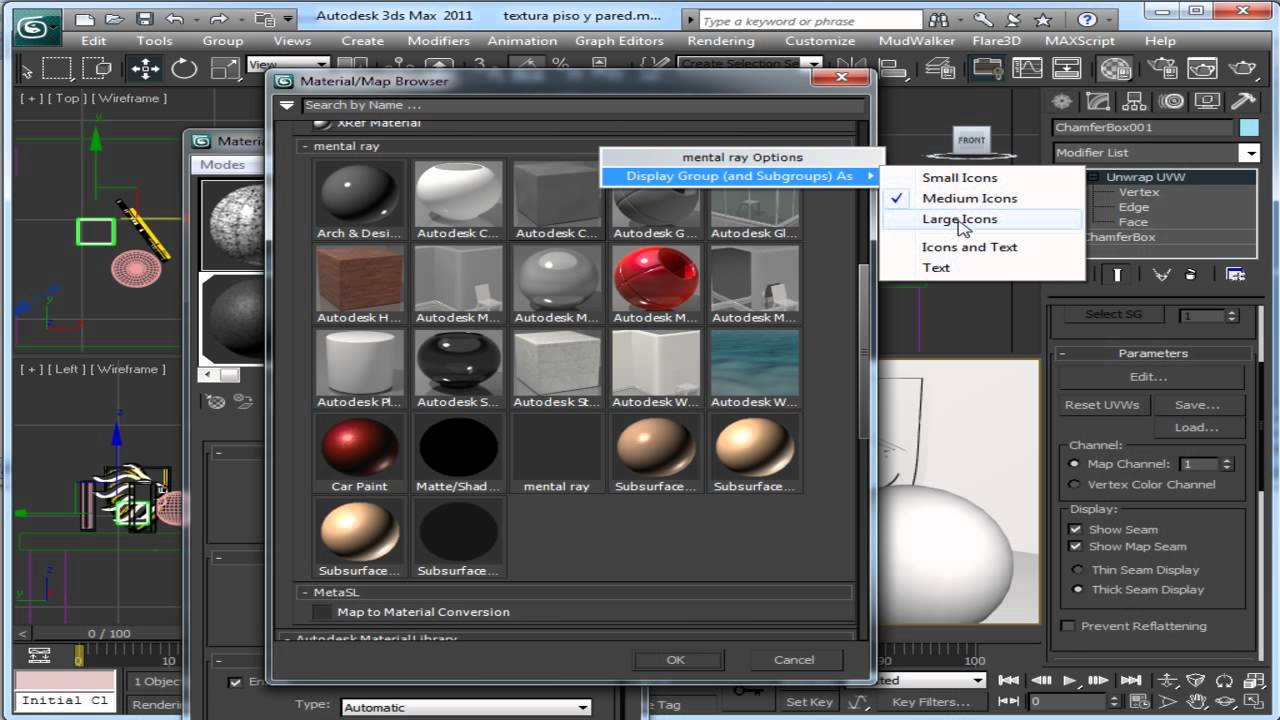Open the Hierarchy command panel tab
The width and height of the screenshot is (1280, 720).
tap(1134, 101)
